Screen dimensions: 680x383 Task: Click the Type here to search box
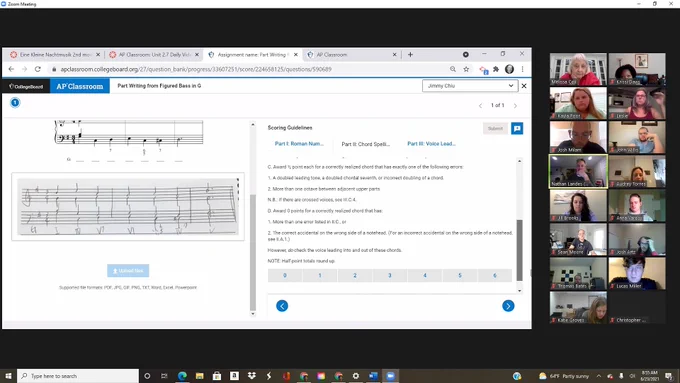78,376
